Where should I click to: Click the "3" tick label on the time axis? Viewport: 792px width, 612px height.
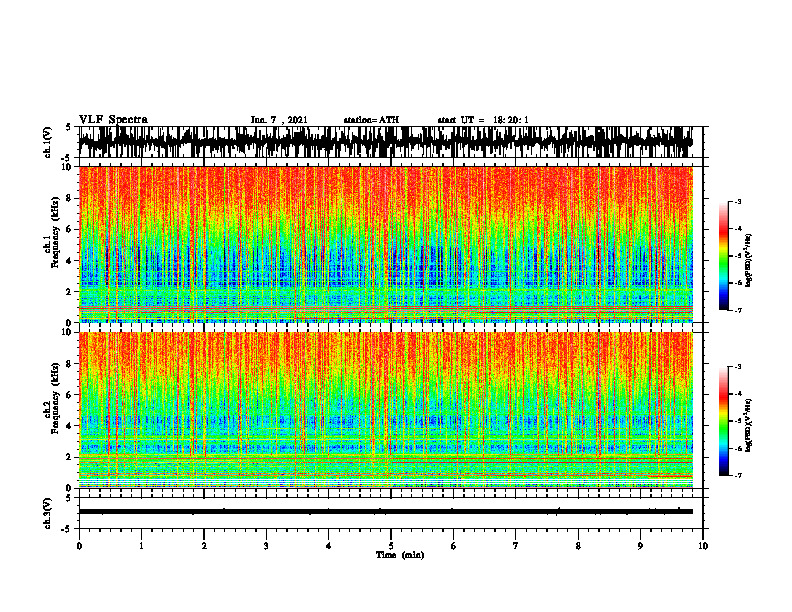(x=266, y=546)
